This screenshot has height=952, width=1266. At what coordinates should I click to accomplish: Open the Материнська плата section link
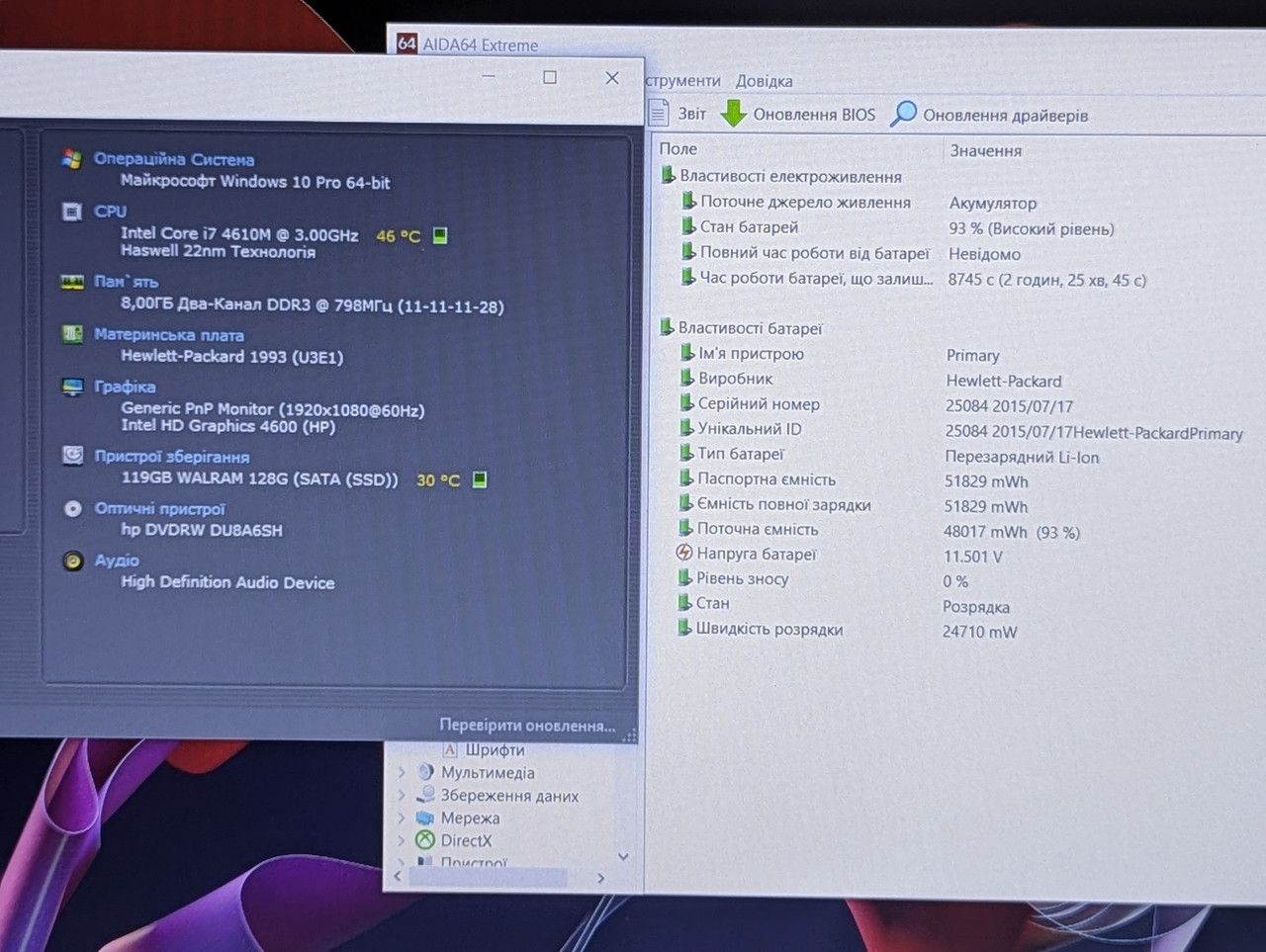[x=169, y=334]
